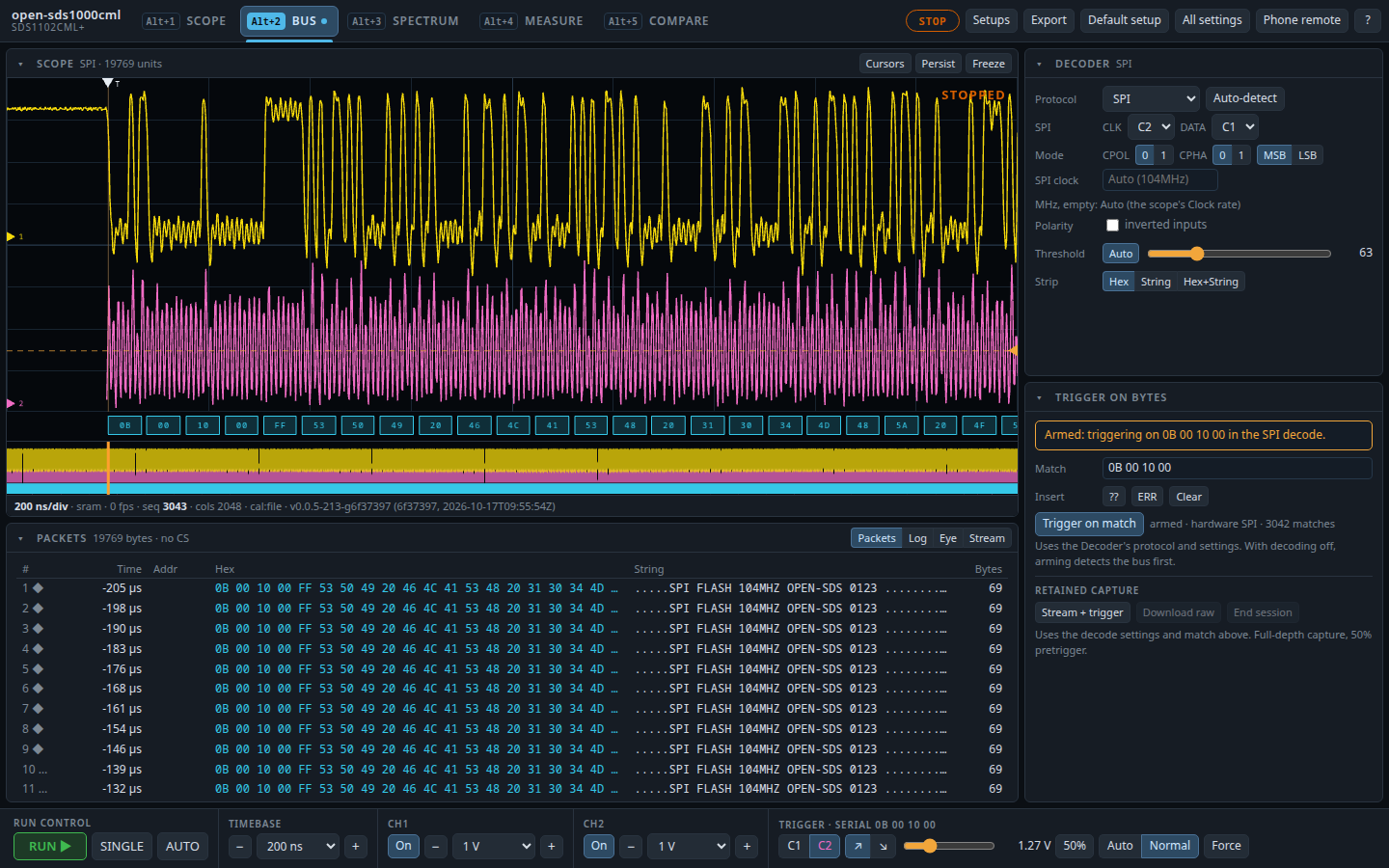Image resolution: width=1389 pixels, height=868 pixels.
Task: Collapse the TRIGGER ON BYTES panel
Action: click(x=1039, y=397)
